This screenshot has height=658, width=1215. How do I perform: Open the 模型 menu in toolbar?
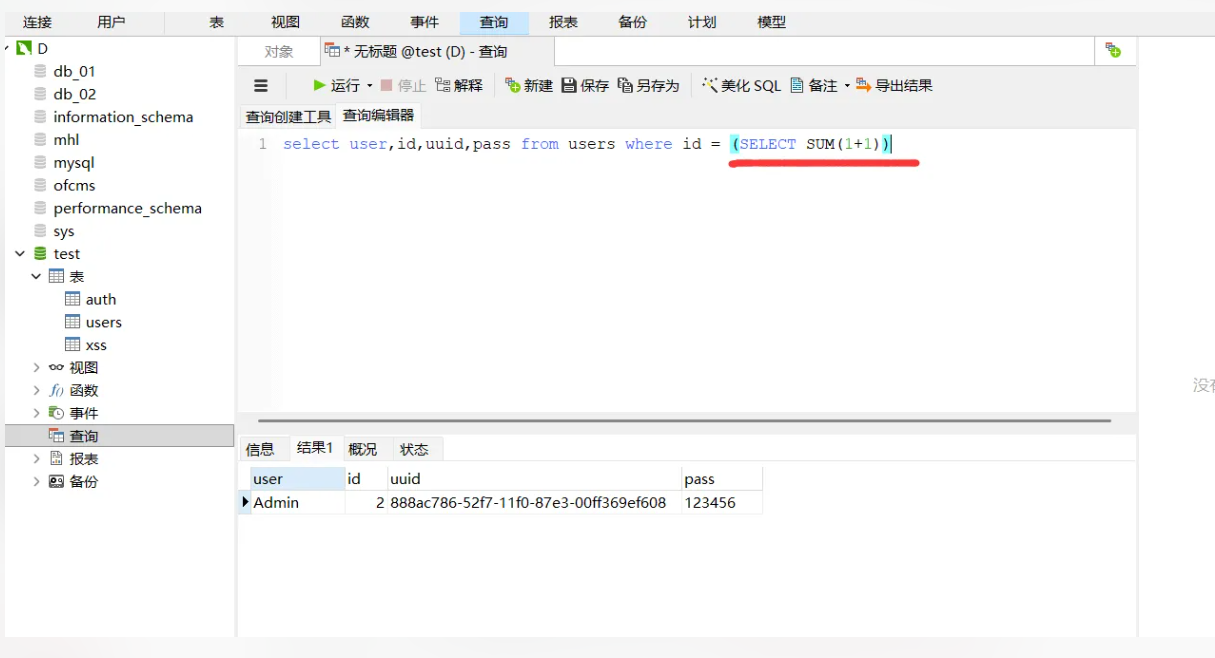pos(771,21)
